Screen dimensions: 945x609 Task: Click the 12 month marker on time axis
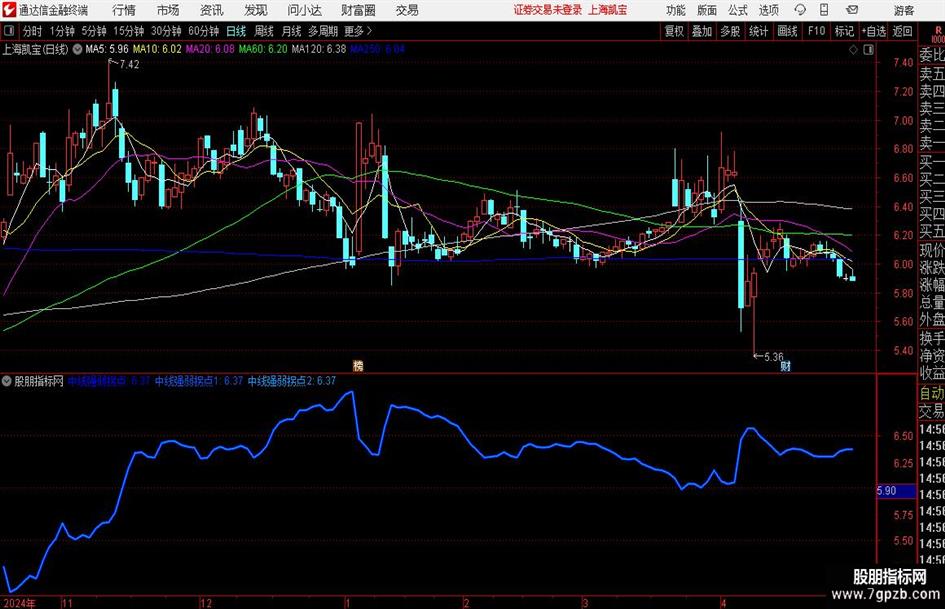pos(206,603)
